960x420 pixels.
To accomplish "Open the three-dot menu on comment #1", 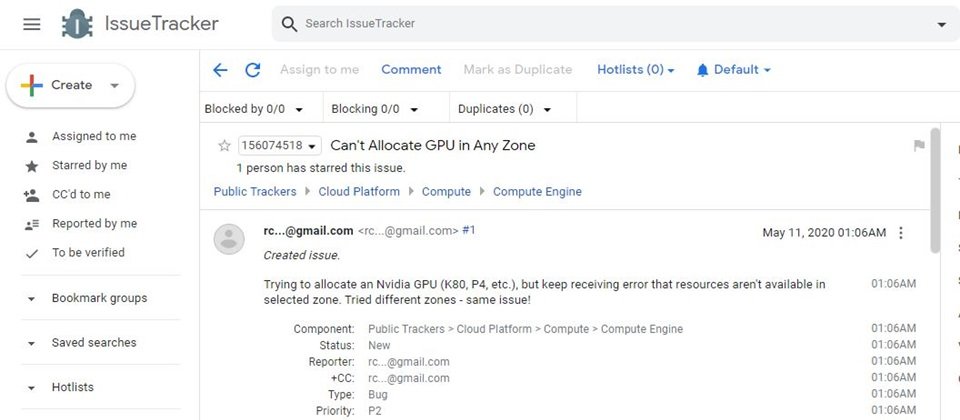I will coord(901,233).
